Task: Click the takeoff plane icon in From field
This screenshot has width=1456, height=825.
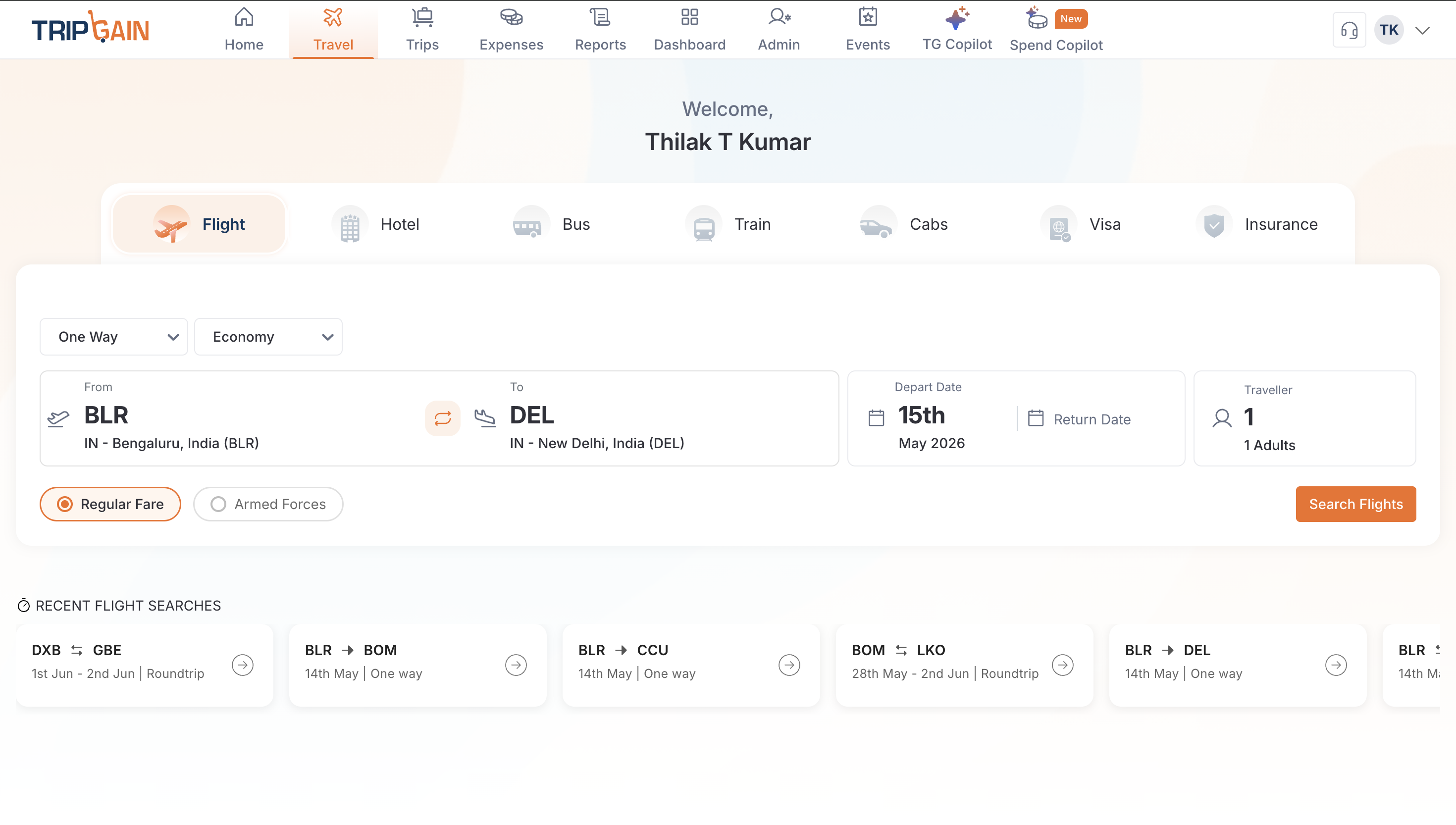Action: coord(58,419)
